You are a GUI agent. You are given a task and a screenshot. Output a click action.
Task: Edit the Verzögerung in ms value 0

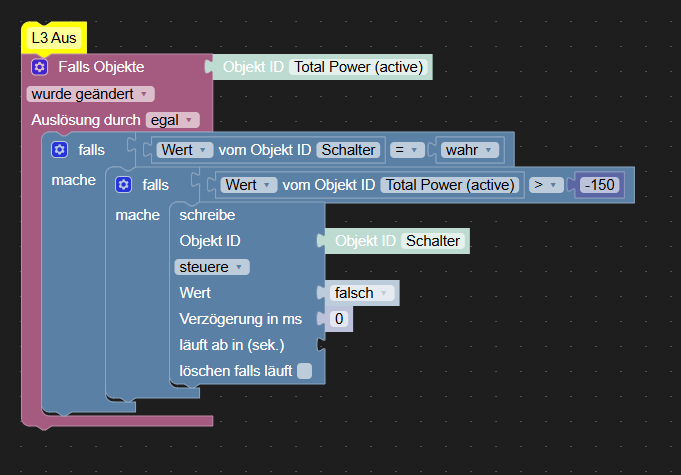pyautogui.click(x=338, y=319)
